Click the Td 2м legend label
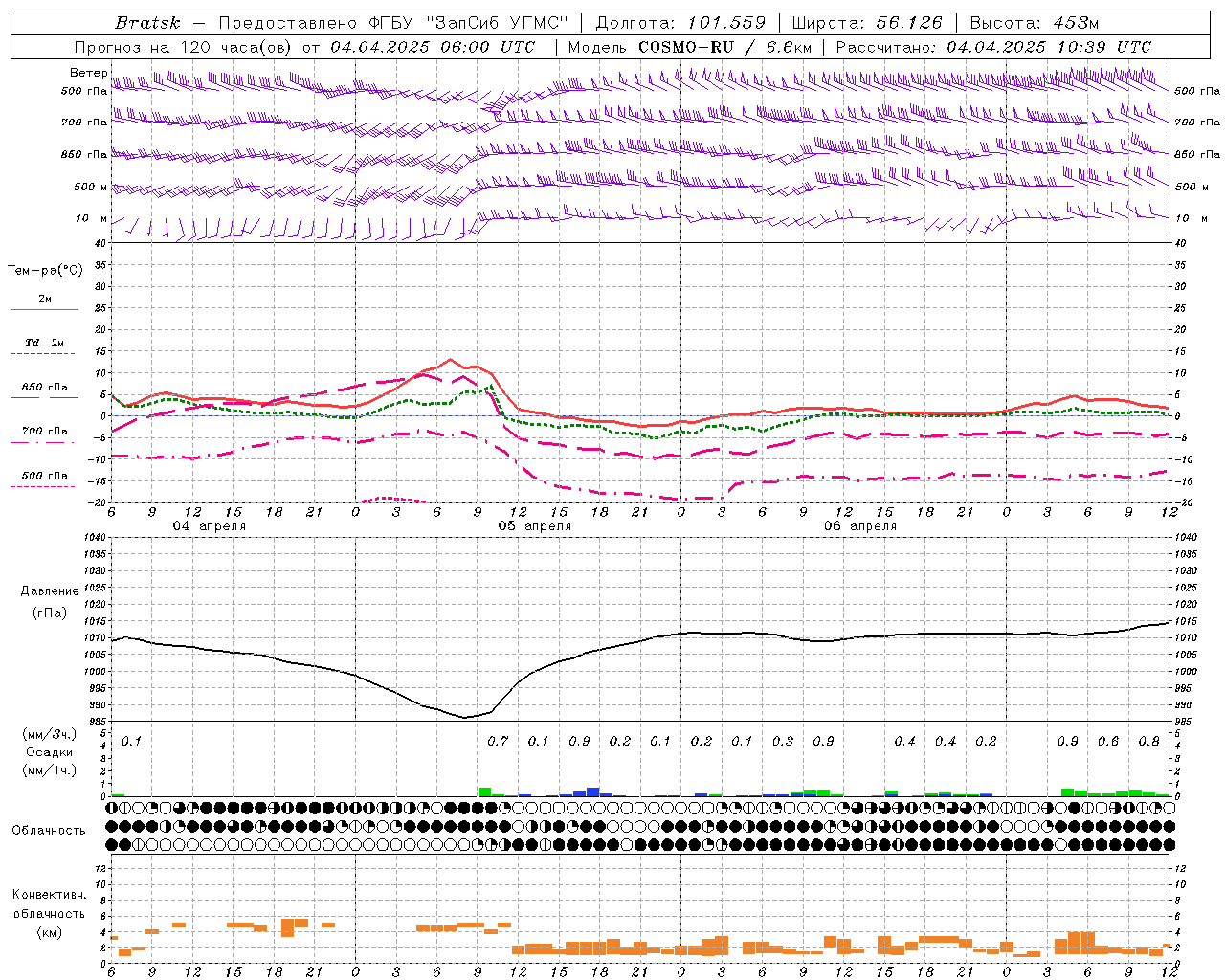 pyautogui.click(x=45, y=343)
